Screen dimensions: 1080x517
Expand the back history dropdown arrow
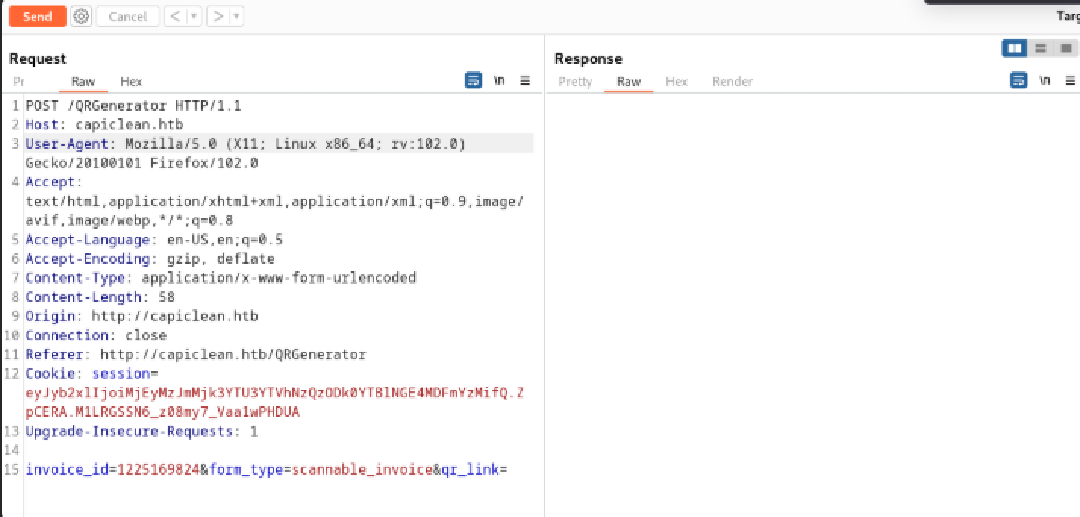(193, 16)
